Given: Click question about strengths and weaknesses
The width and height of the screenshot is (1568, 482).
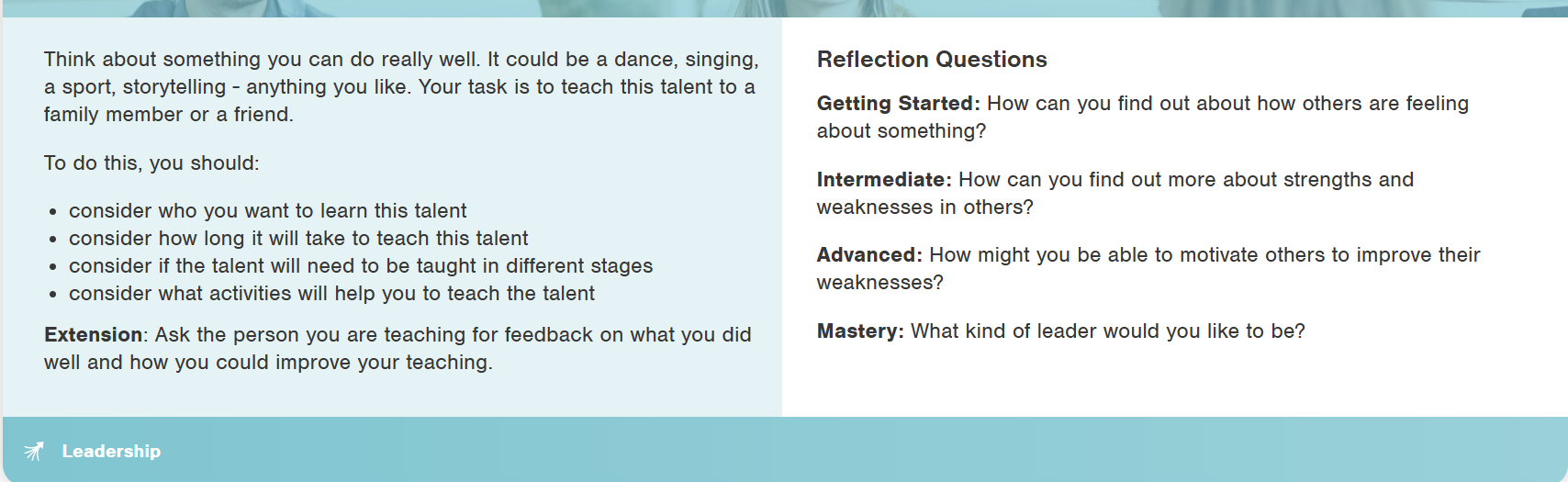Looking at the screenshot, I should (x=1115, y=194).
